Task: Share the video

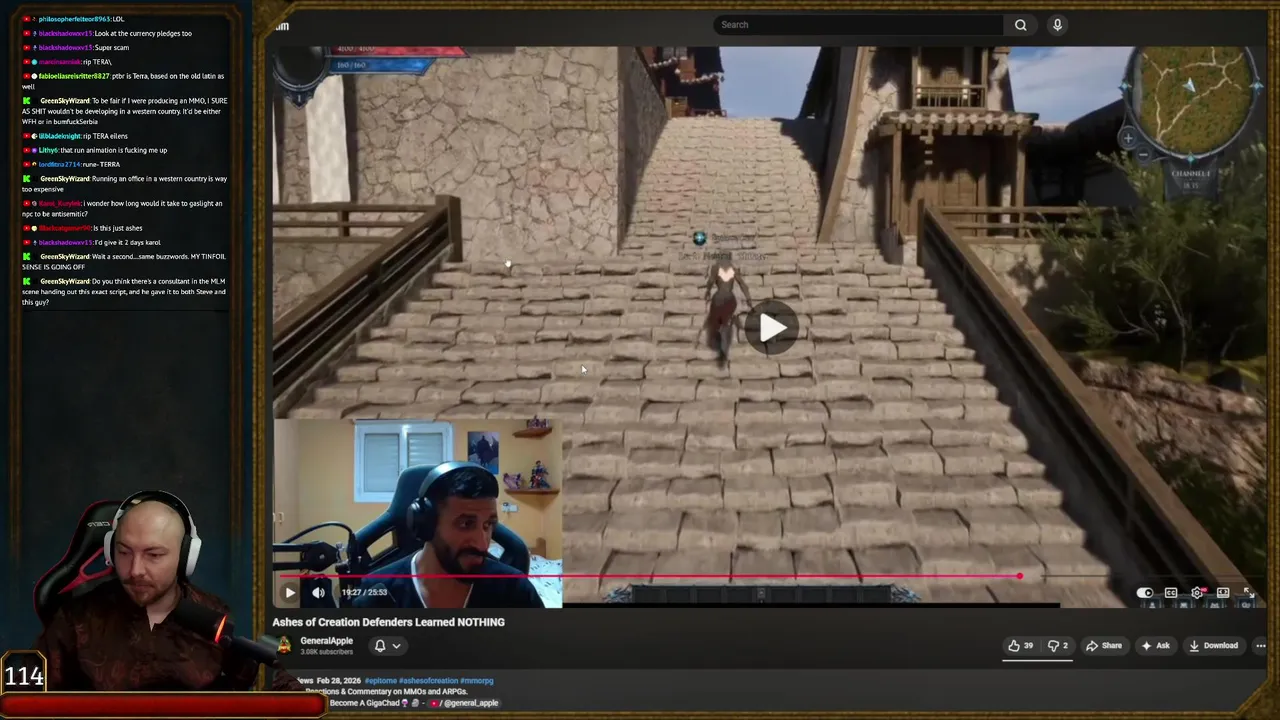Action: (1104, 646)
